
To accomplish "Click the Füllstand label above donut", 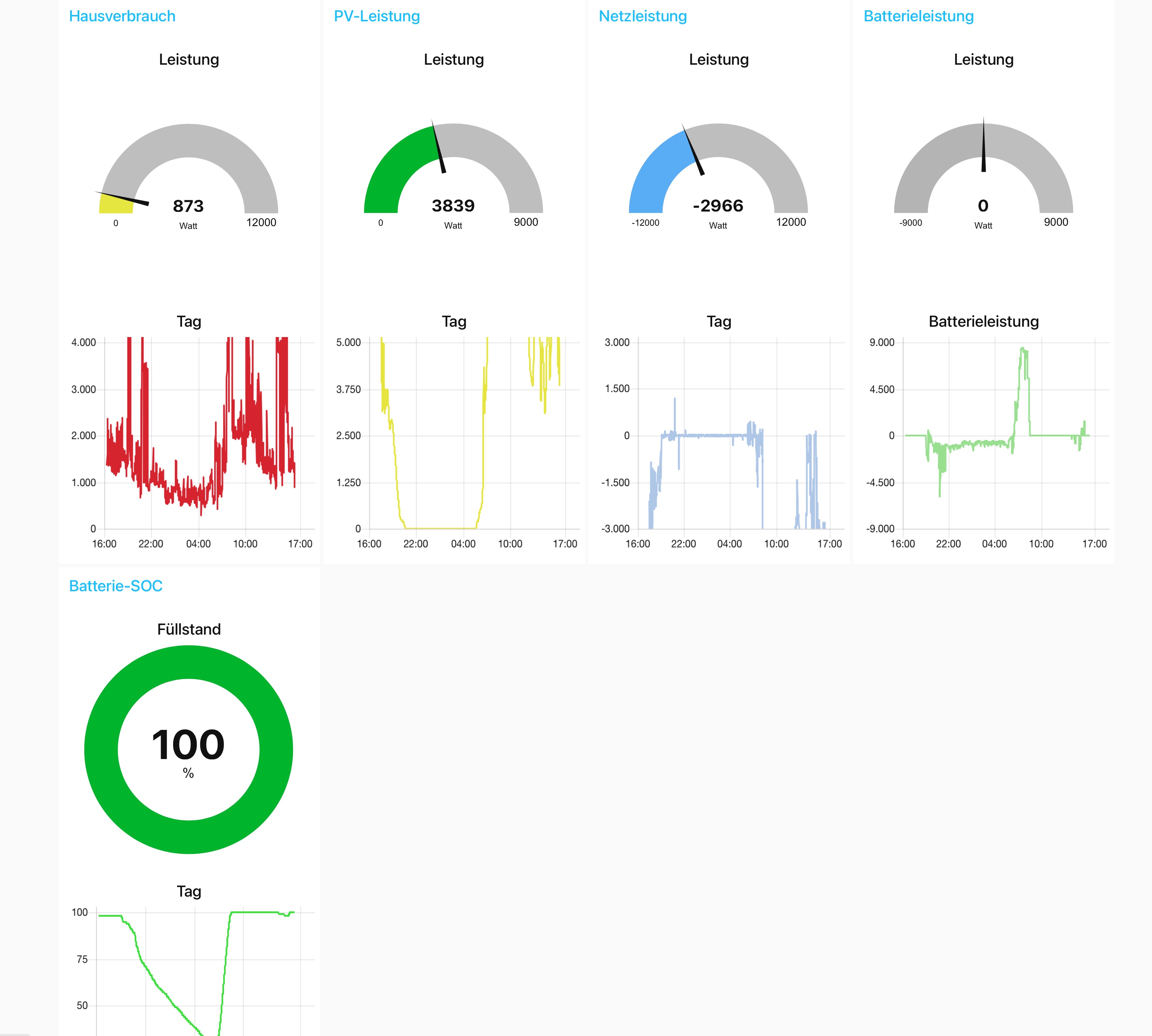I will (x=188, y=629).
